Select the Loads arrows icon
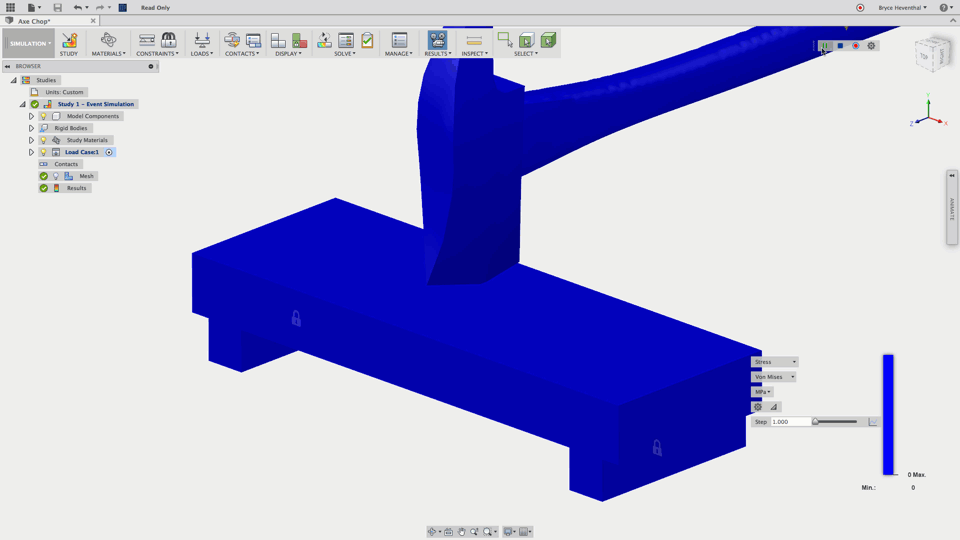The width and height of the screenshot is (960, 540). 202,40
